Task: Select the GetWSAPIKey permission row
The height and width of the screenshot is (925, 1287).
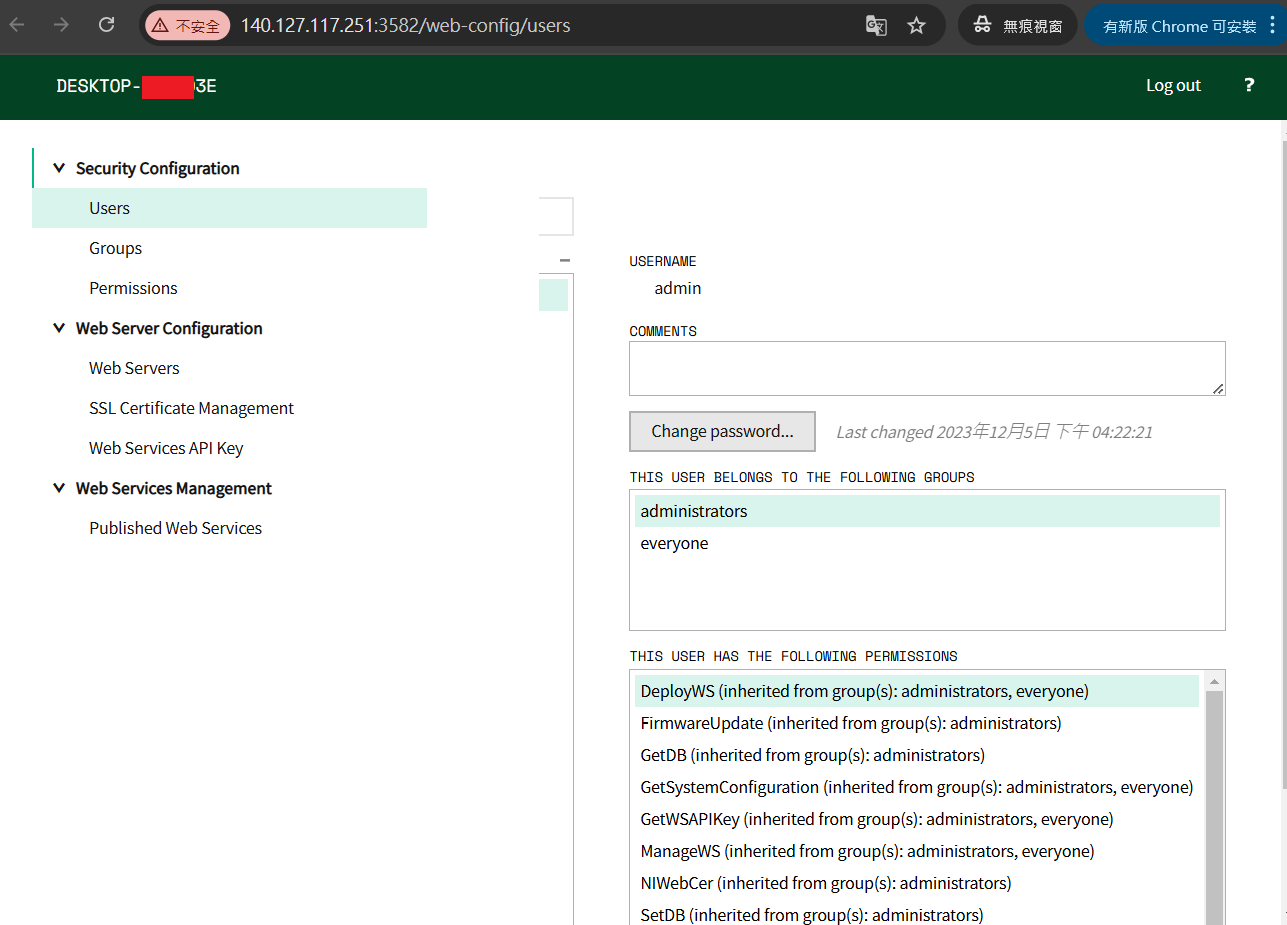Action: (x=917, y=819)
